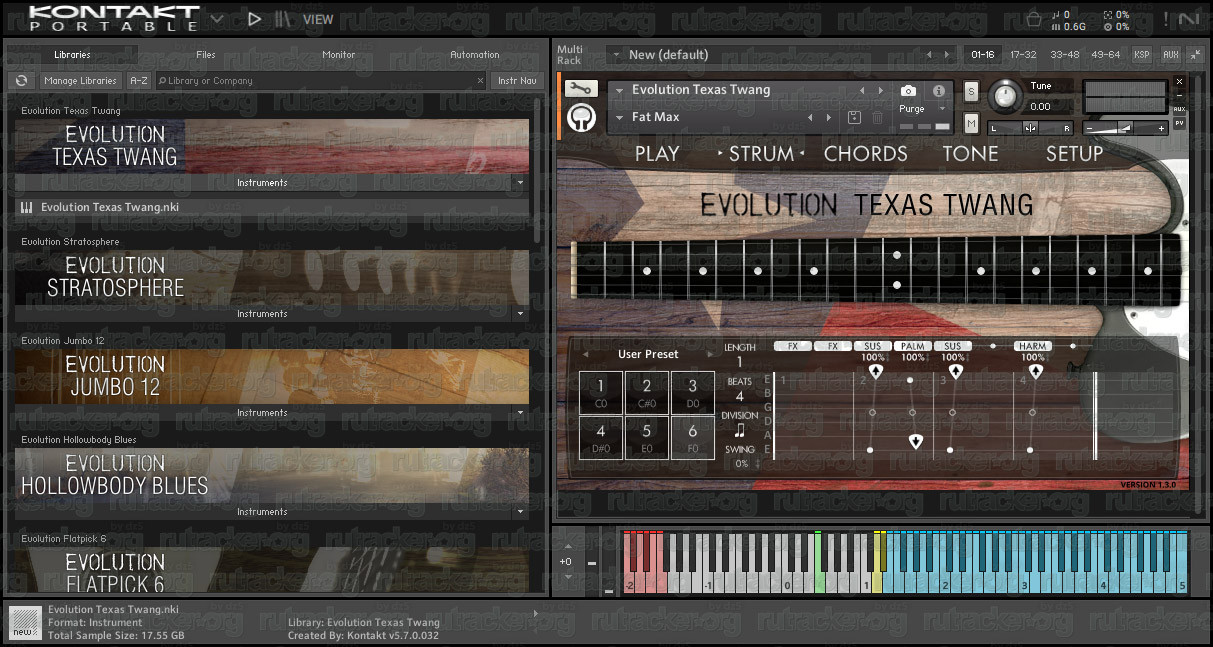Switch to the Automation tab

coord(475,55)
